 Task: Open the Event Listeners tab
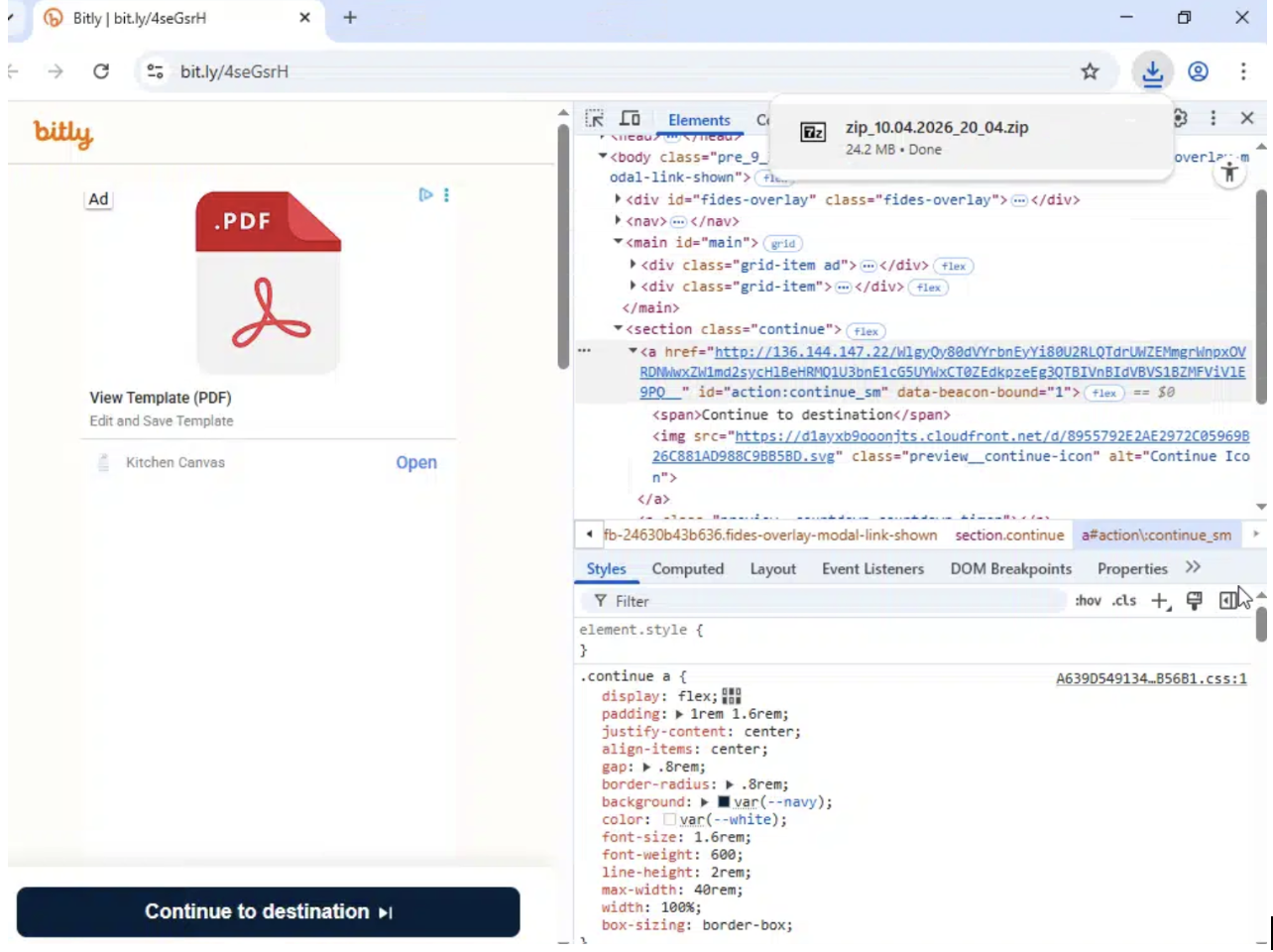[x=872, y=568]
